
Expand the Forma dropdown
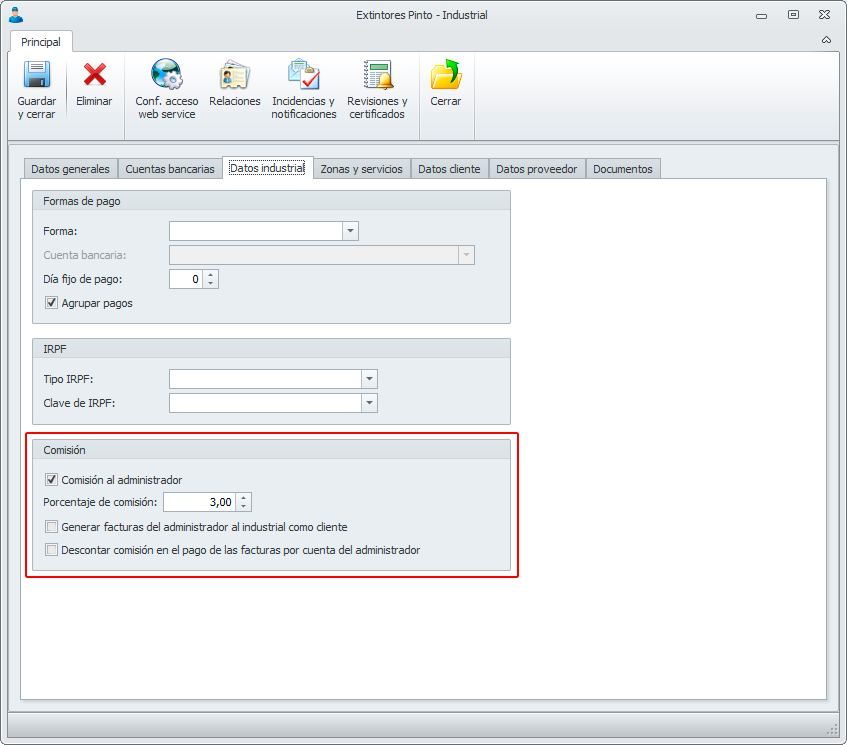[350, 231]
